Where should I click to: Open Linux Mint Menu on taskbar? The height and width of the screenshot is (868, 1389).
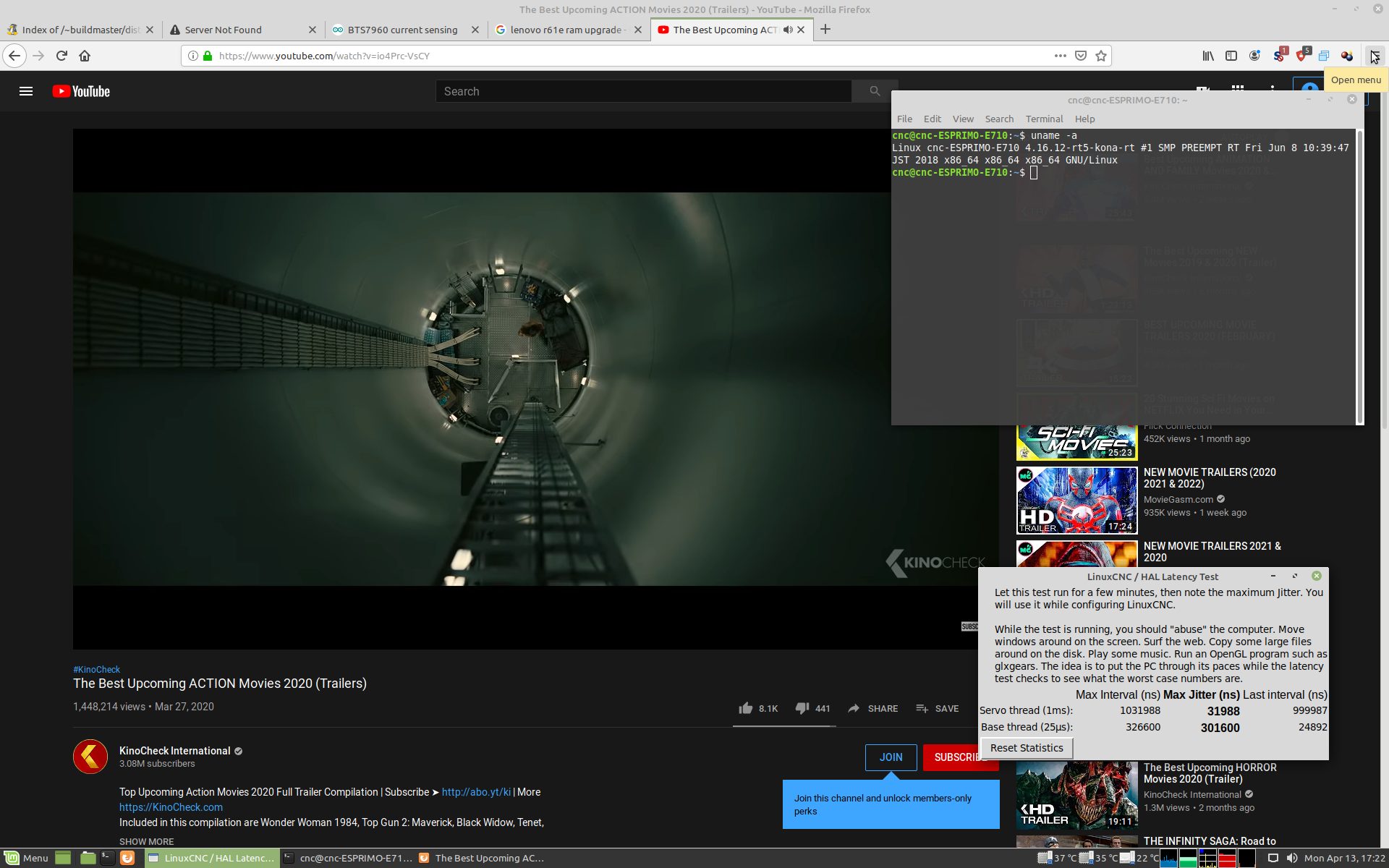[x=27, y=858]
